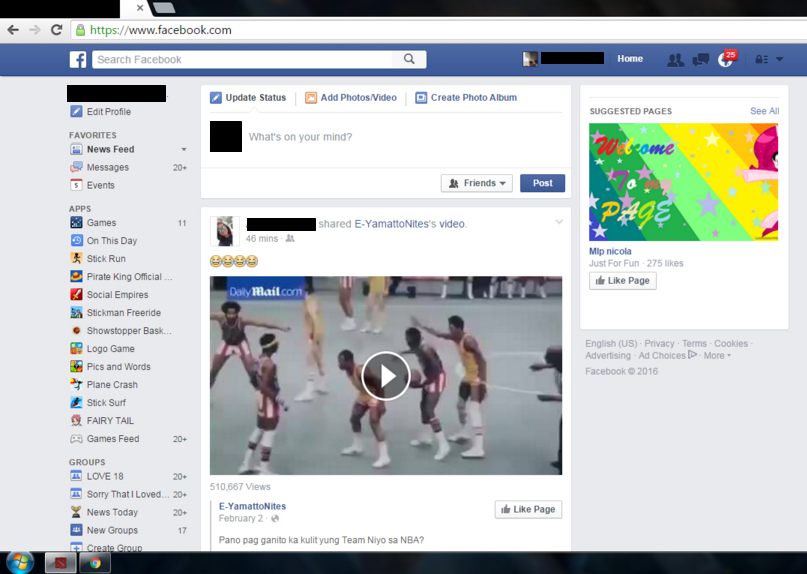Select the Create Photo Album tab
The height and width of the screenshot is (574, 807).
[466, 98]
